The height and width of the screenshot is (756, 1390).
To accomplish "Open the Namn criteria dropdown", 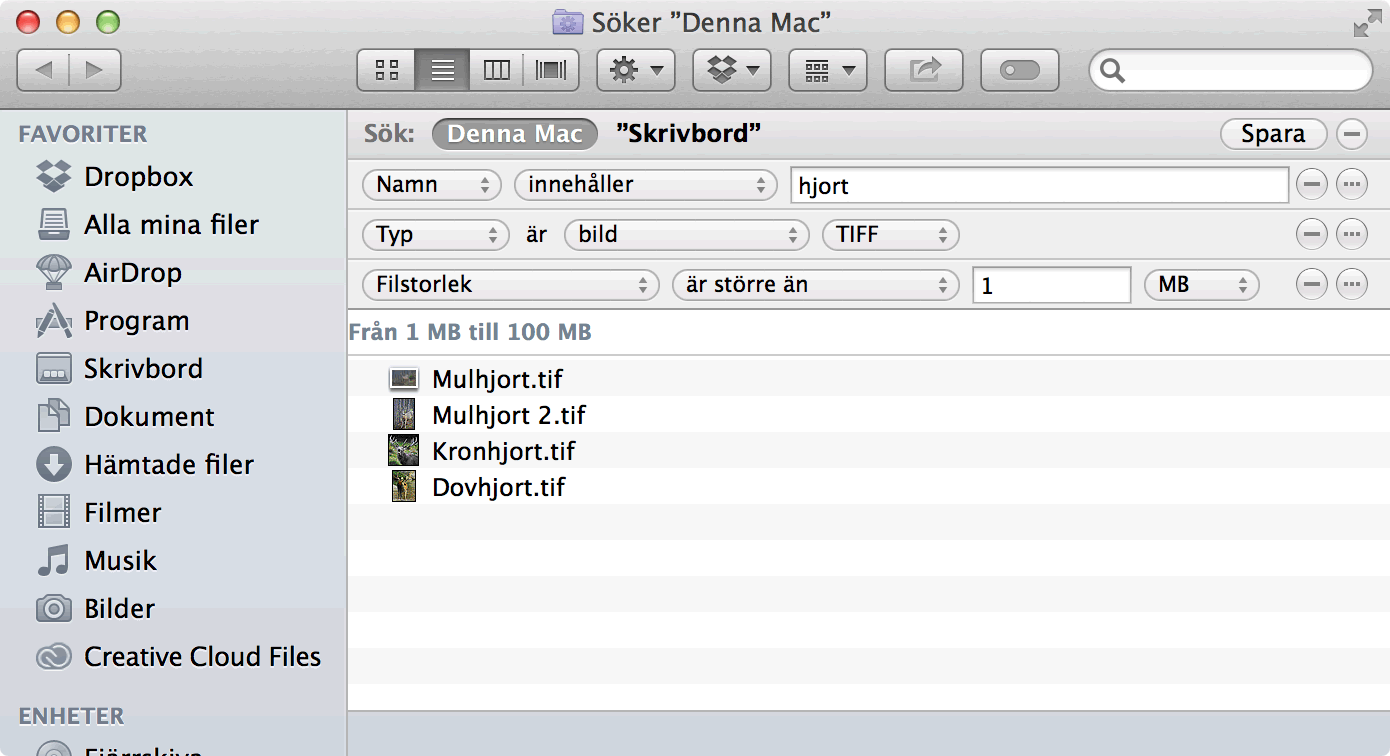I will click(431, 185).
